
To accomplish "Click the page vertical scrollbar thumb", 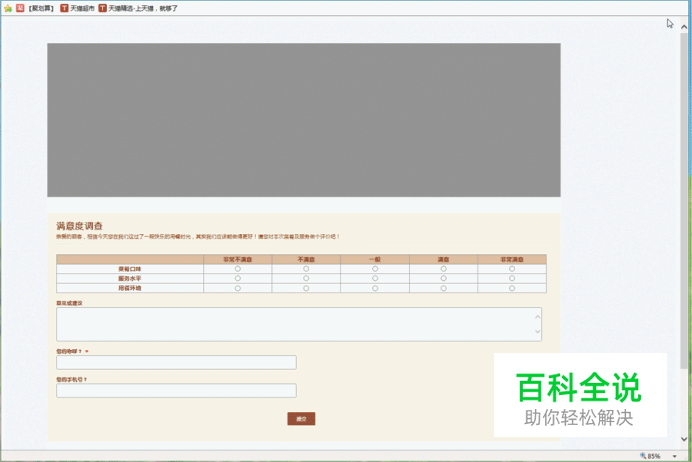I will [684, 201].
